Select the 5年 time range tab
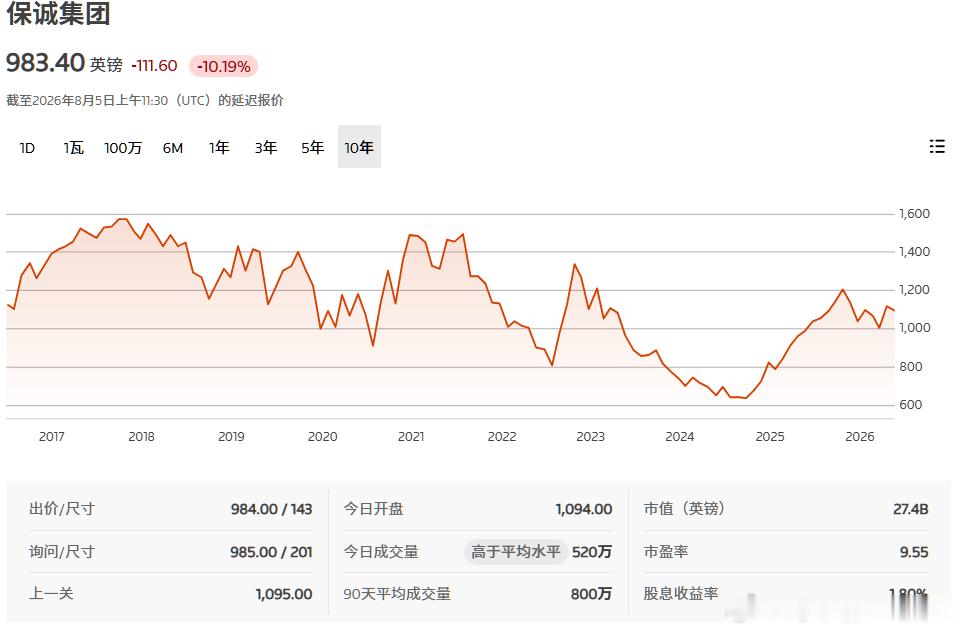962x632 pixels. (x=312, y=148)
